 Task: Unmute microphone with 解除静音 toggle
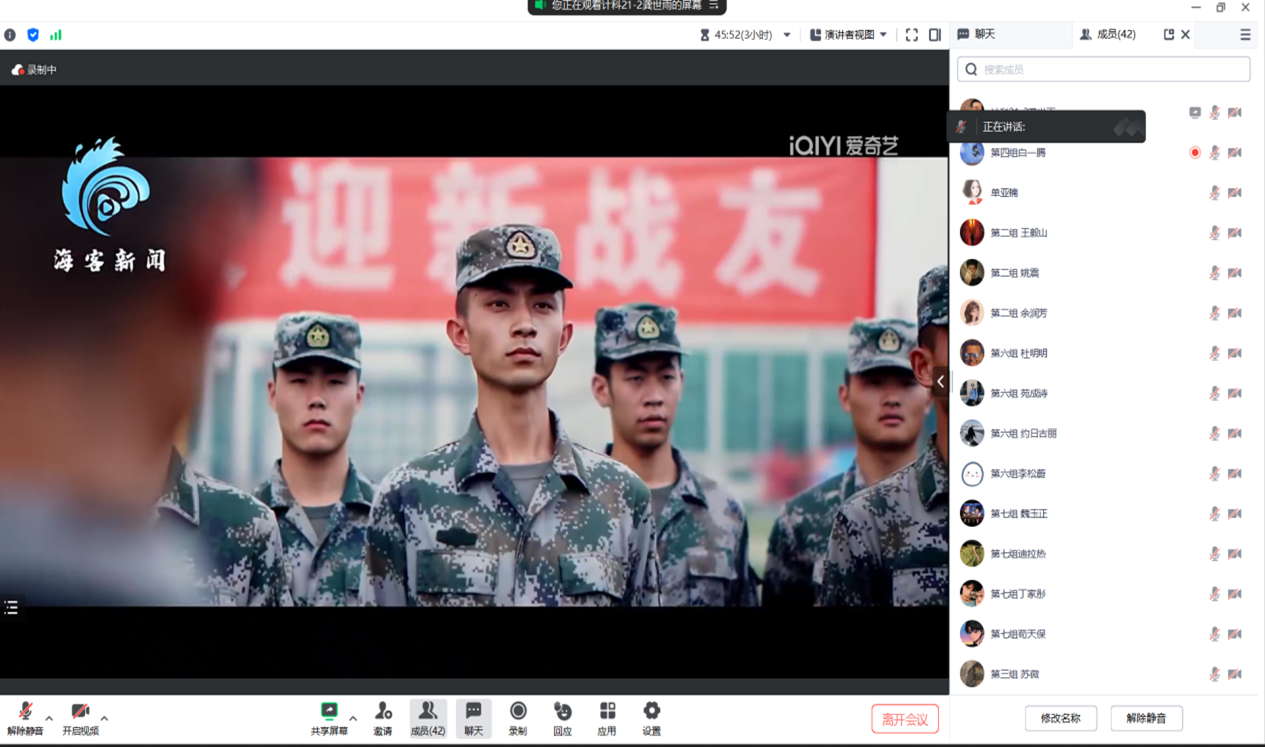[x=25, y=712]
